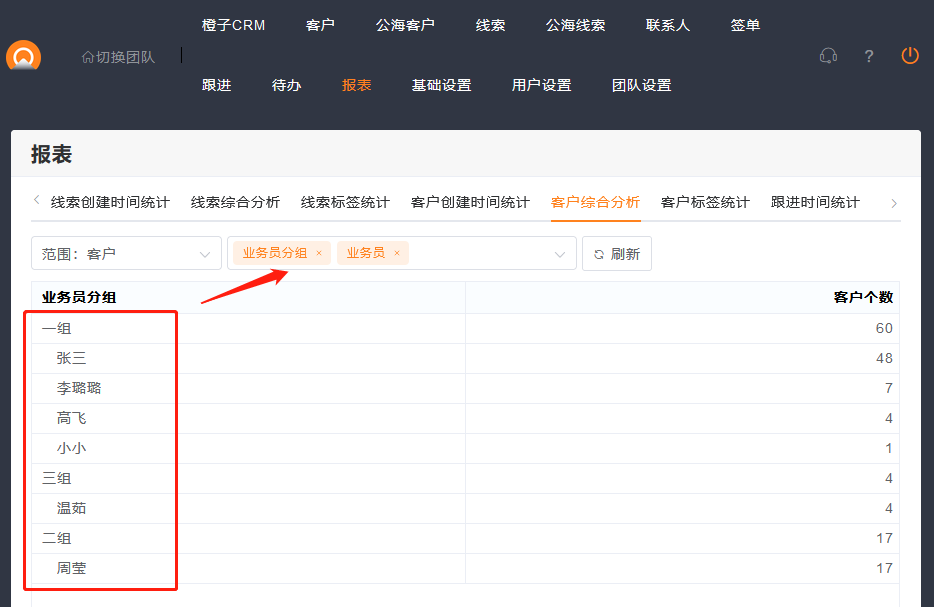Click 切换团队 to switch team
This screenshot has height=607, width=934.
pyautogui.click(x=118, y=57)
